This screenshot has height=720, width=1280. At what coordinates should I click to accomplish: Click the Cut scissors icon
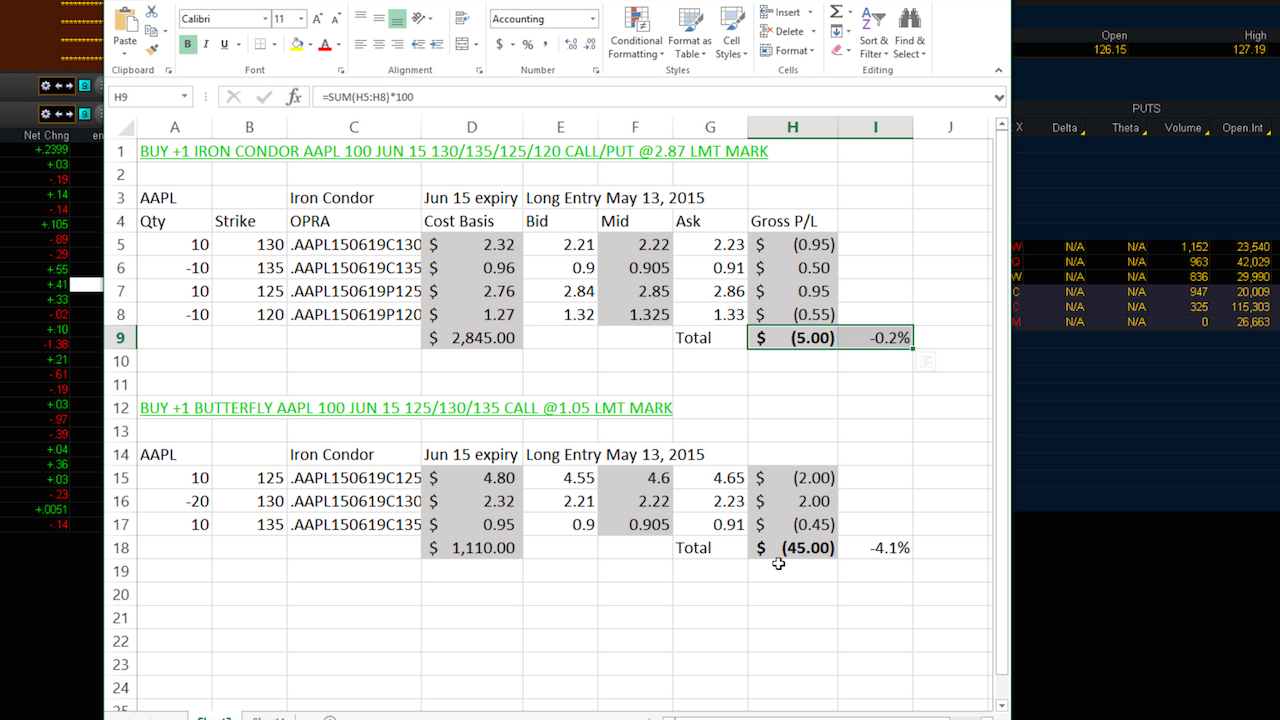(152, 12)
